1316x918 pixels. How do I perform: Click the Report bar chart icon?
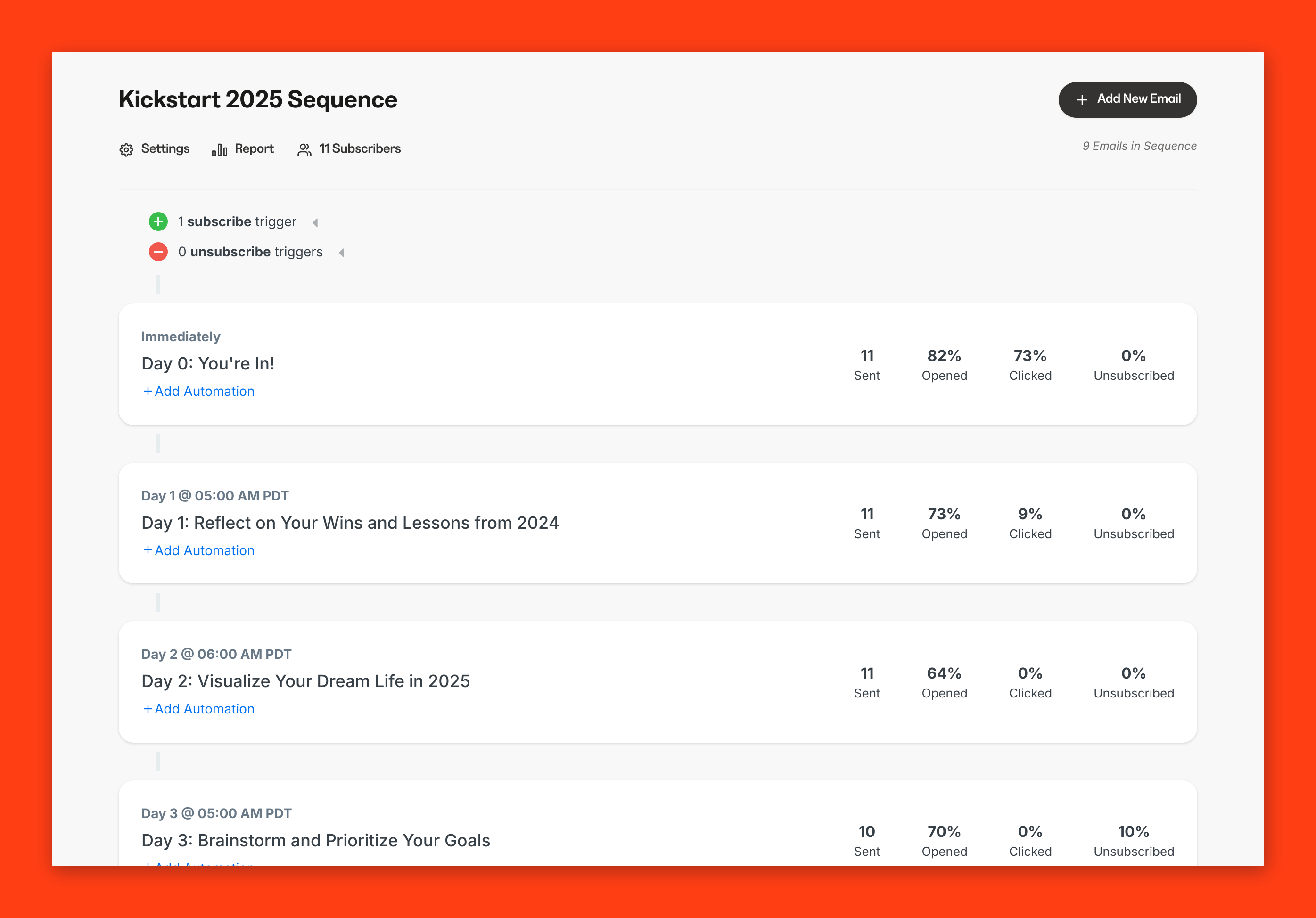[x=220, y=149]
